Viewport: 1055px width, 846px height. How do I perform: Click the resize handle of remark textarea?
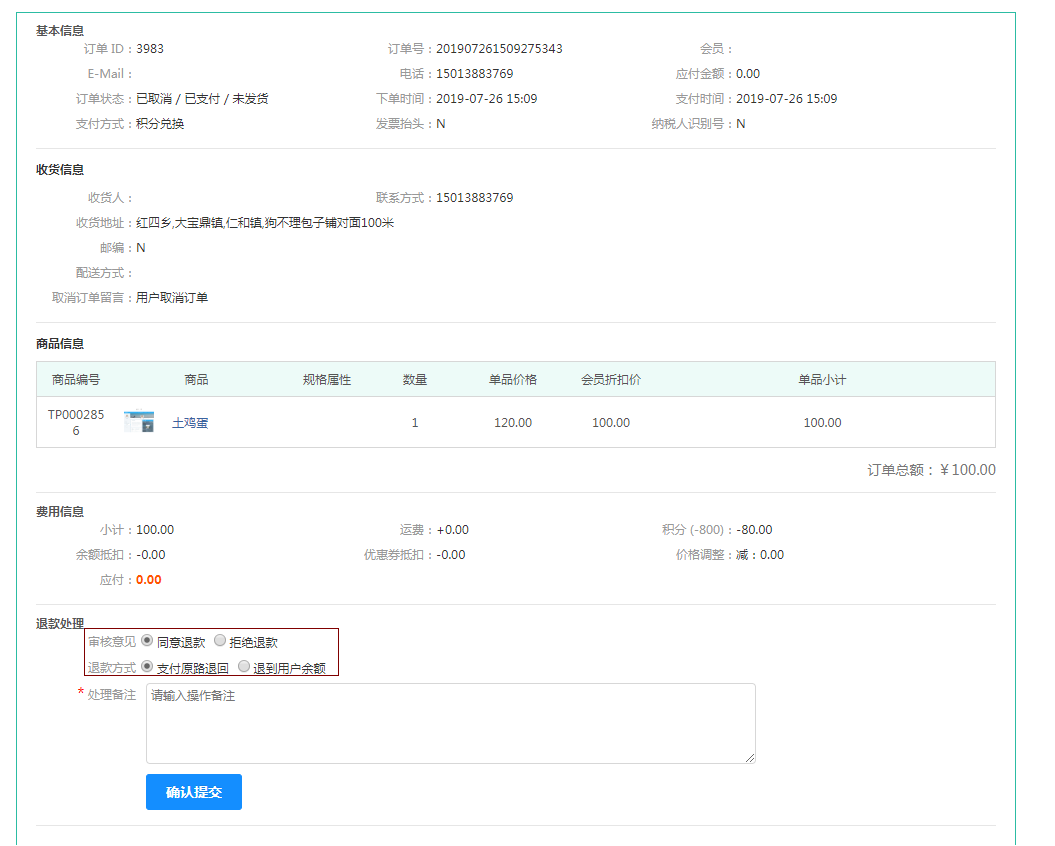pyautogui.click(x=749, y=758)
